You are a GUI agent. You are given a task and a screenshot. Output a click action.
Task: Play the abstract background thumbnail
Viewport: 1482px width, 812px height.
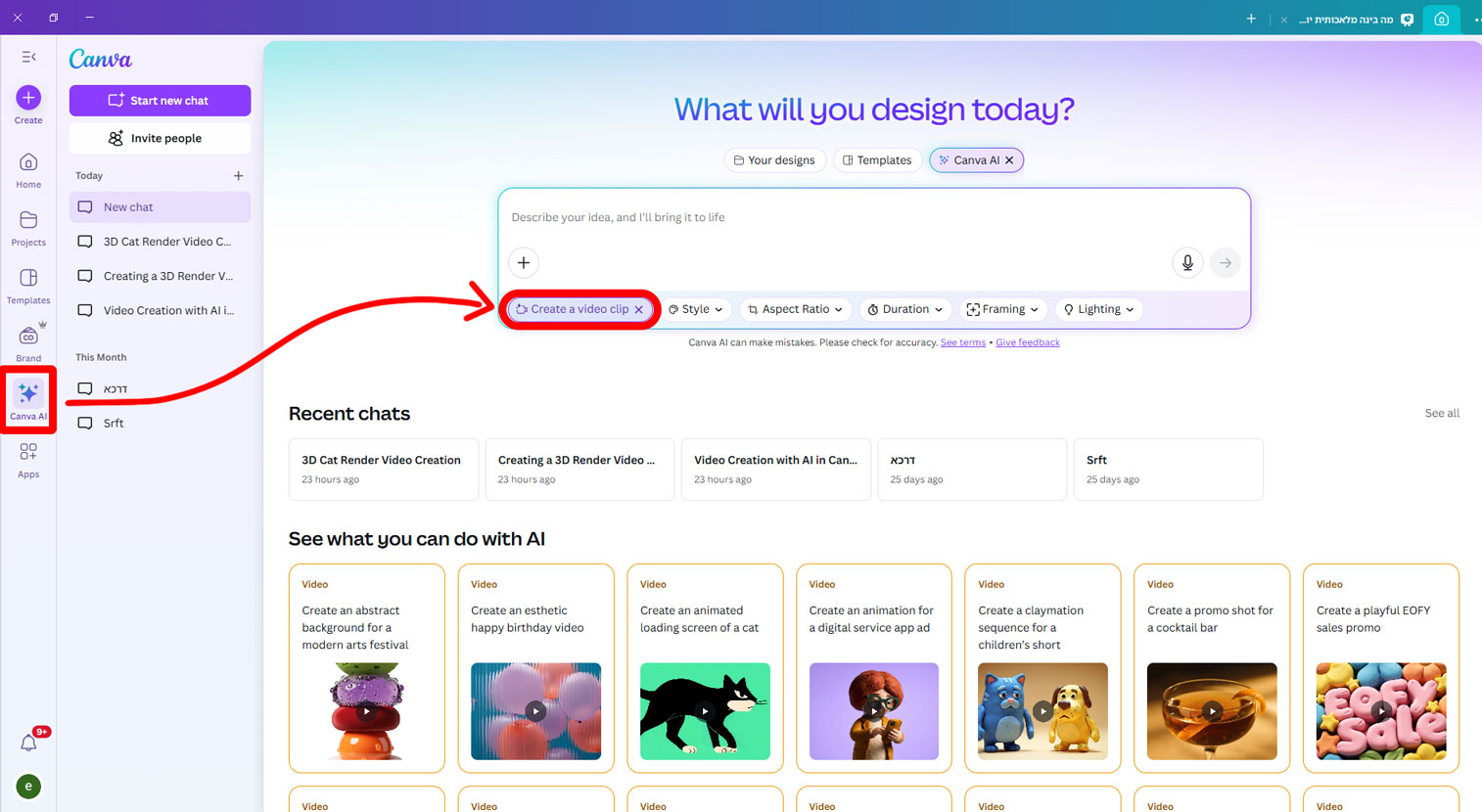366,711
